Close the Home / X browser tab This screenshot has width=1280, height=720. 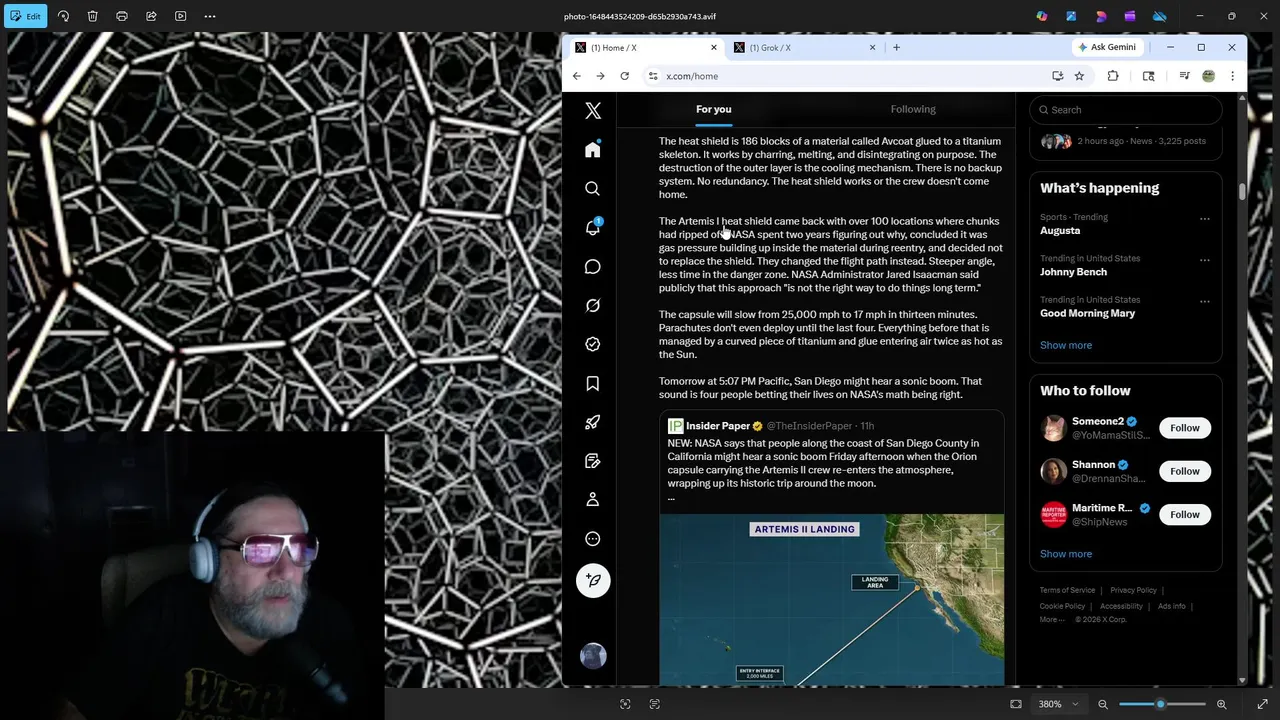(x=714, y=47)
